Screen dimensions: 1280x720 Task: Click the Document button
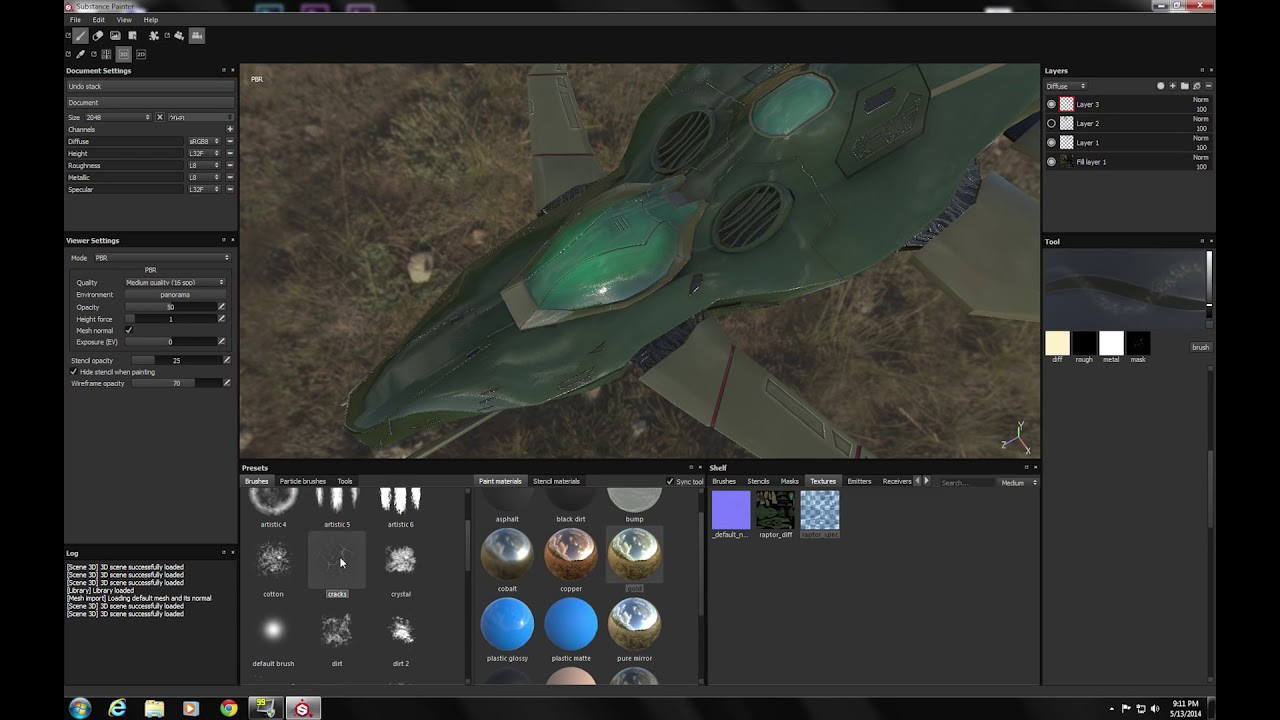[x=150, y=102]
